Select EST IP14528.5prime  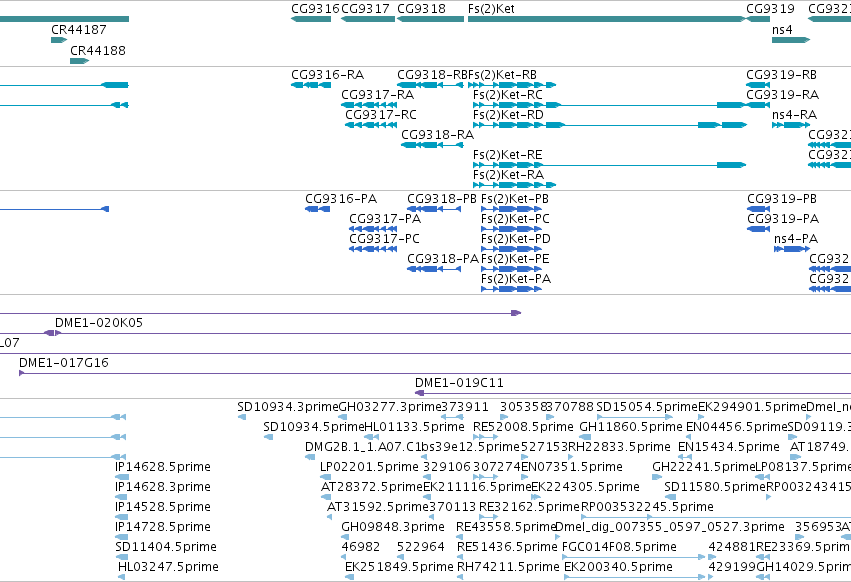click(x=122, y=517)
